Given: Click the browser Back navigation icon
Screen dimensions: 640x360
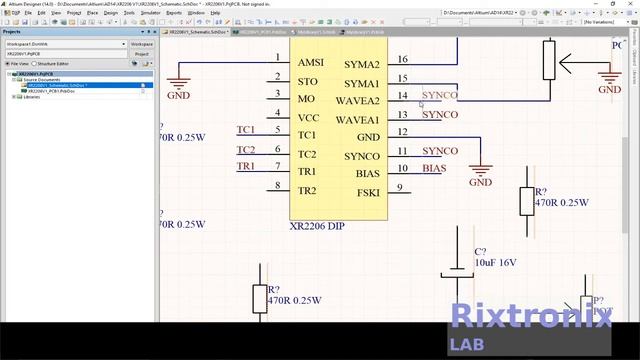Looking at the screenshot, I should pyautogui.click(x=522, y=13).
